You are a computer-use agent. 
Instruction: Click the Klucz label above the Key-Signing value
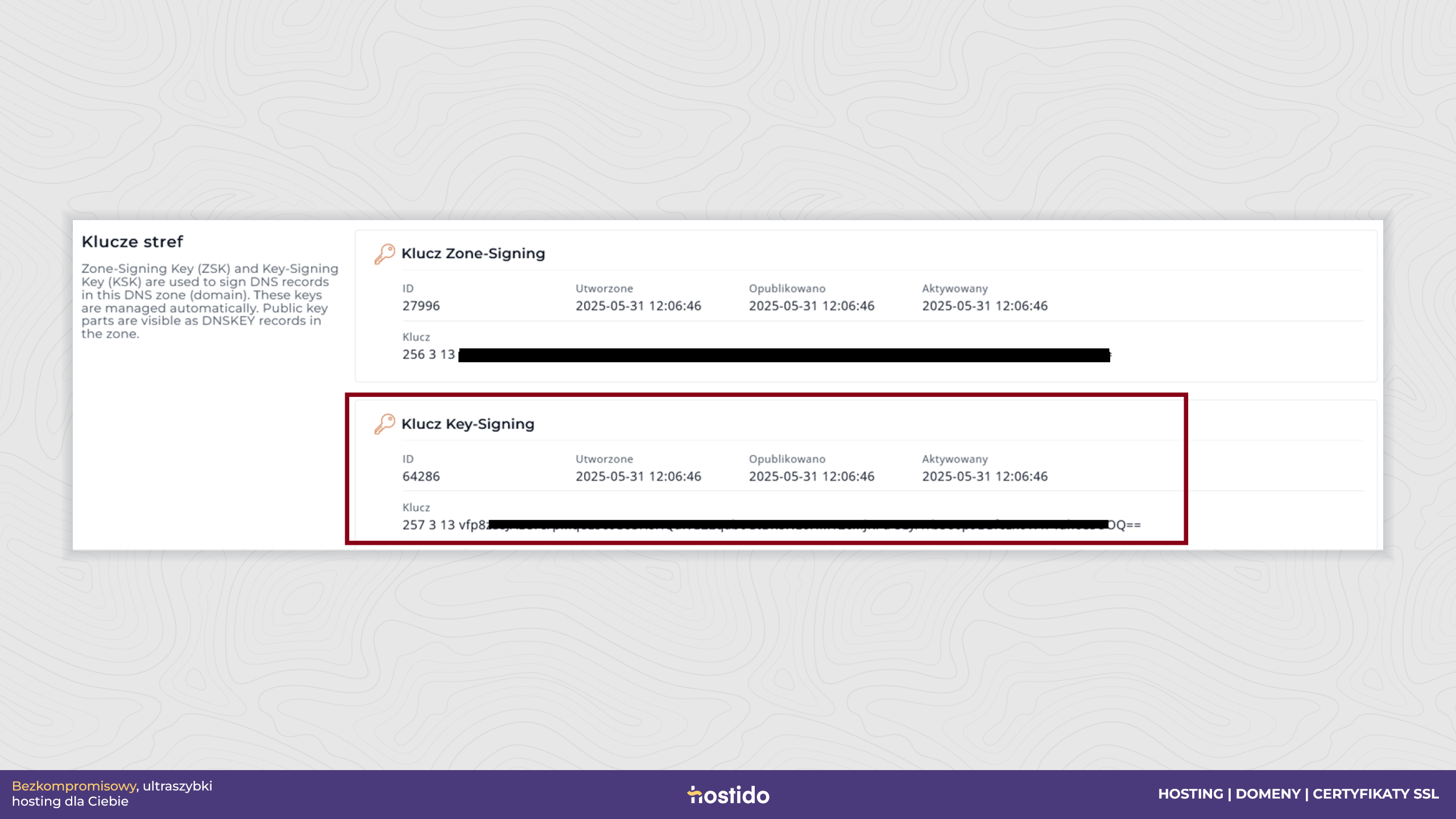click(x=416, y=507)
